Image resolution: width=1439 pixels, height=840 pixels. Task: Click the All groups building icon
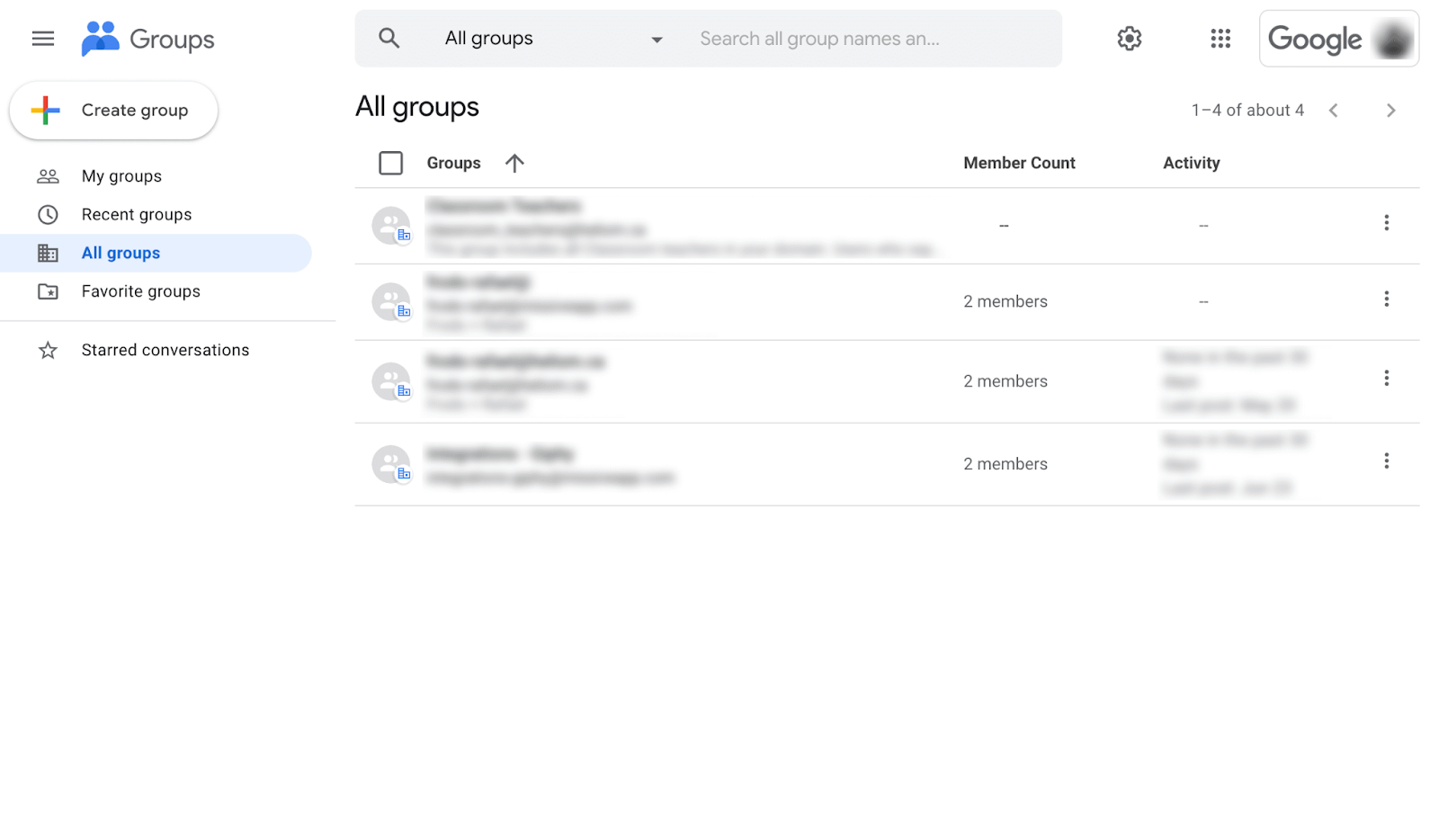48,254
